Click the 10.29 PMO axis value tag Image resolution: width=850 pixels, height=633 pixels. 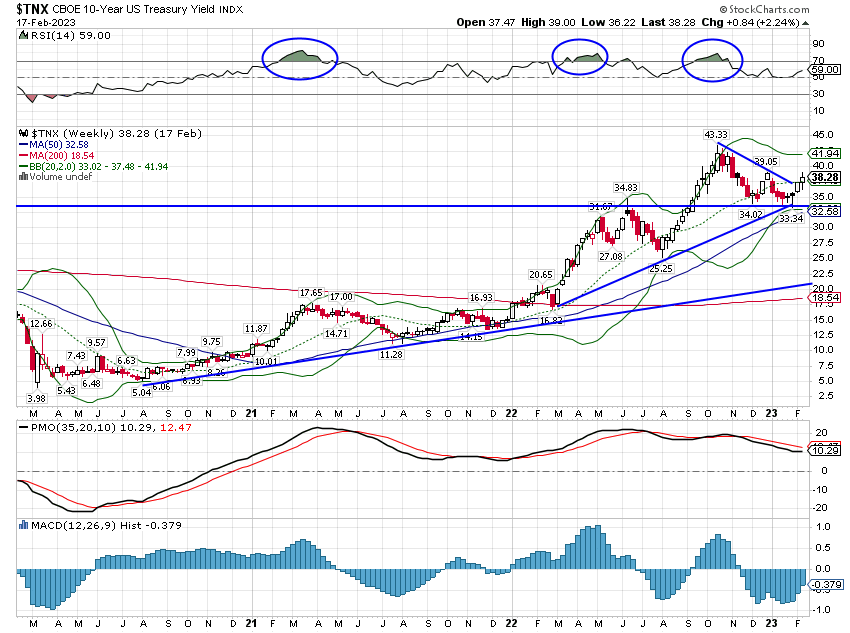[825, 450]
